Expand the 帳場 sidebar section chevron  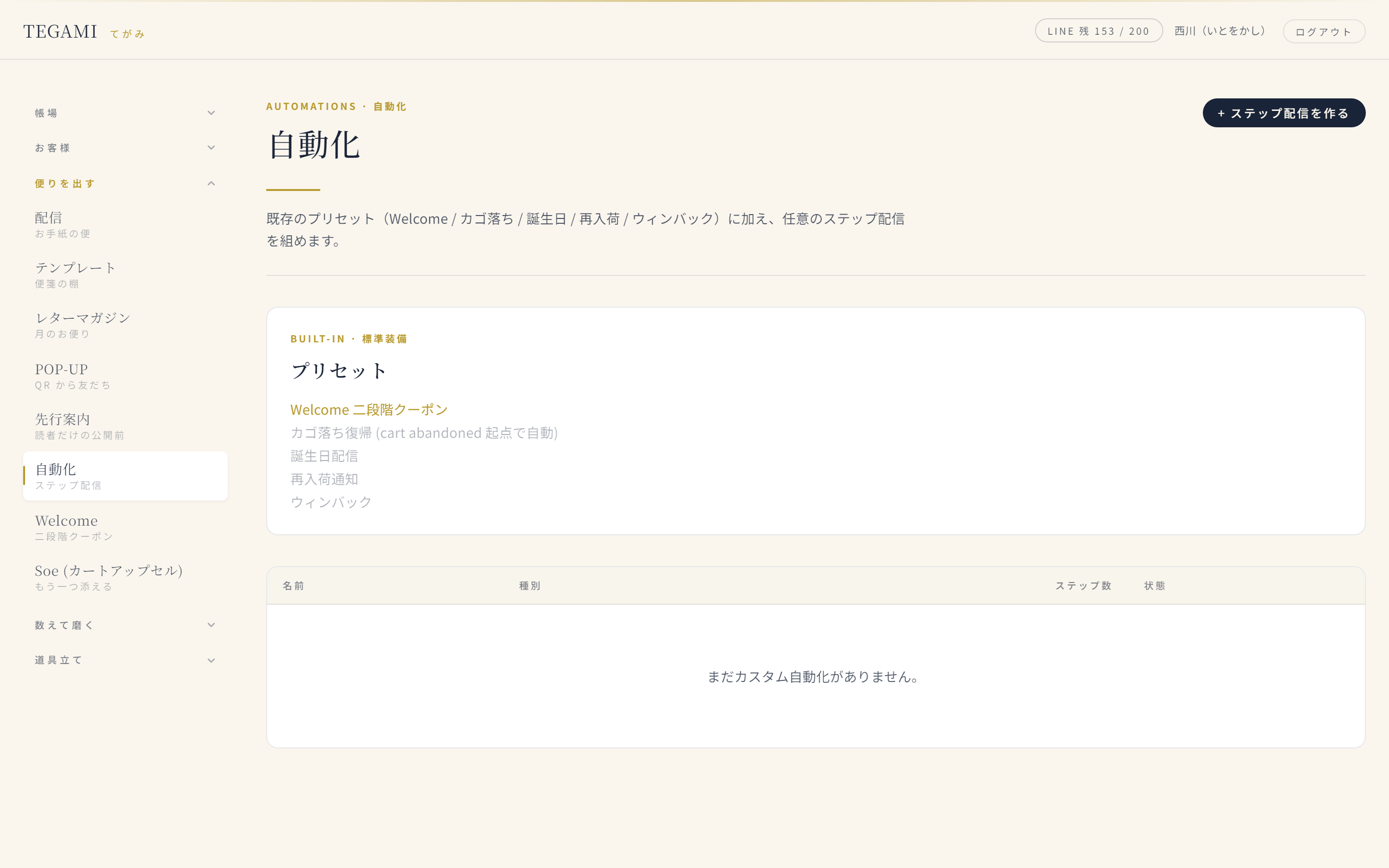click(x=211, y=113)
